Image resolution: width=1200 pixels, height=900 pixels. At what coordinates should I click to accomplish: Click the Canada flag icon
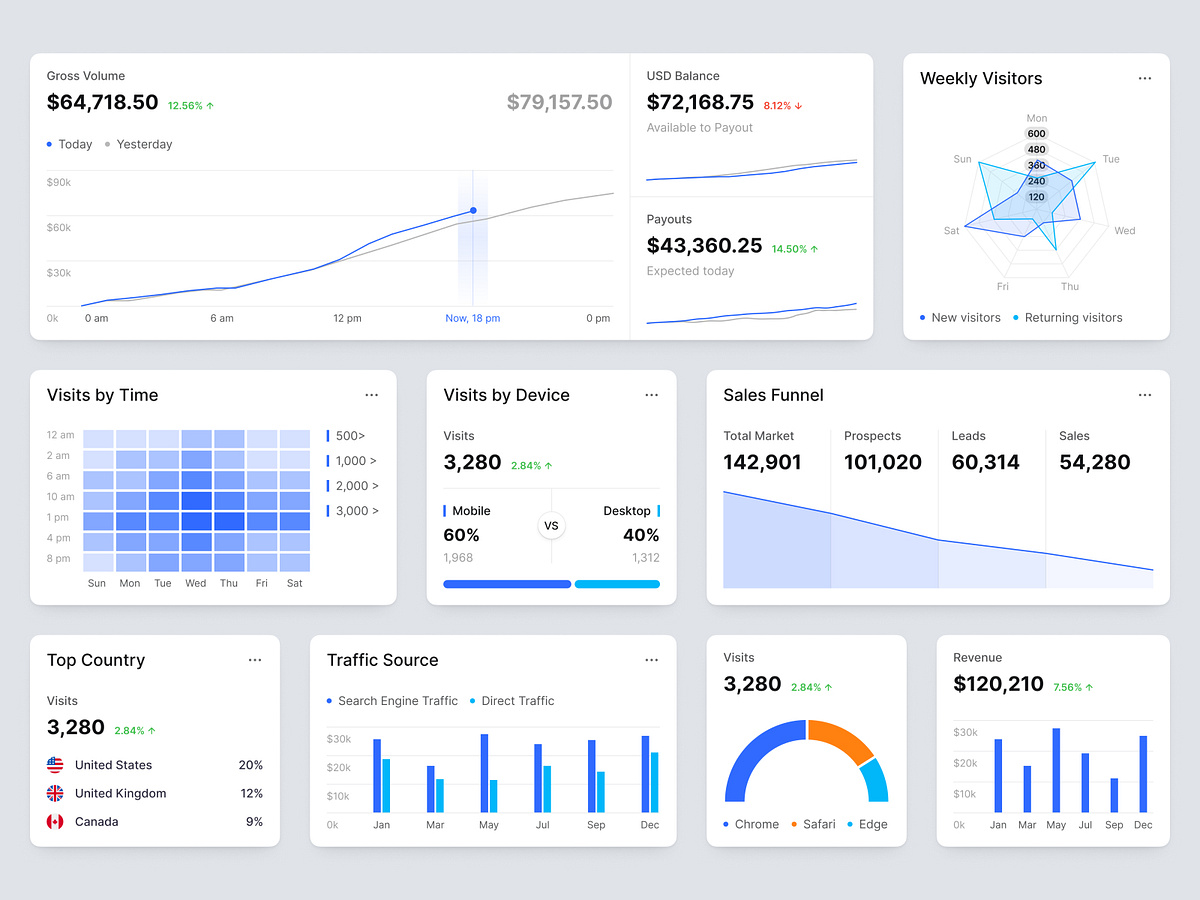pos(55,821)
